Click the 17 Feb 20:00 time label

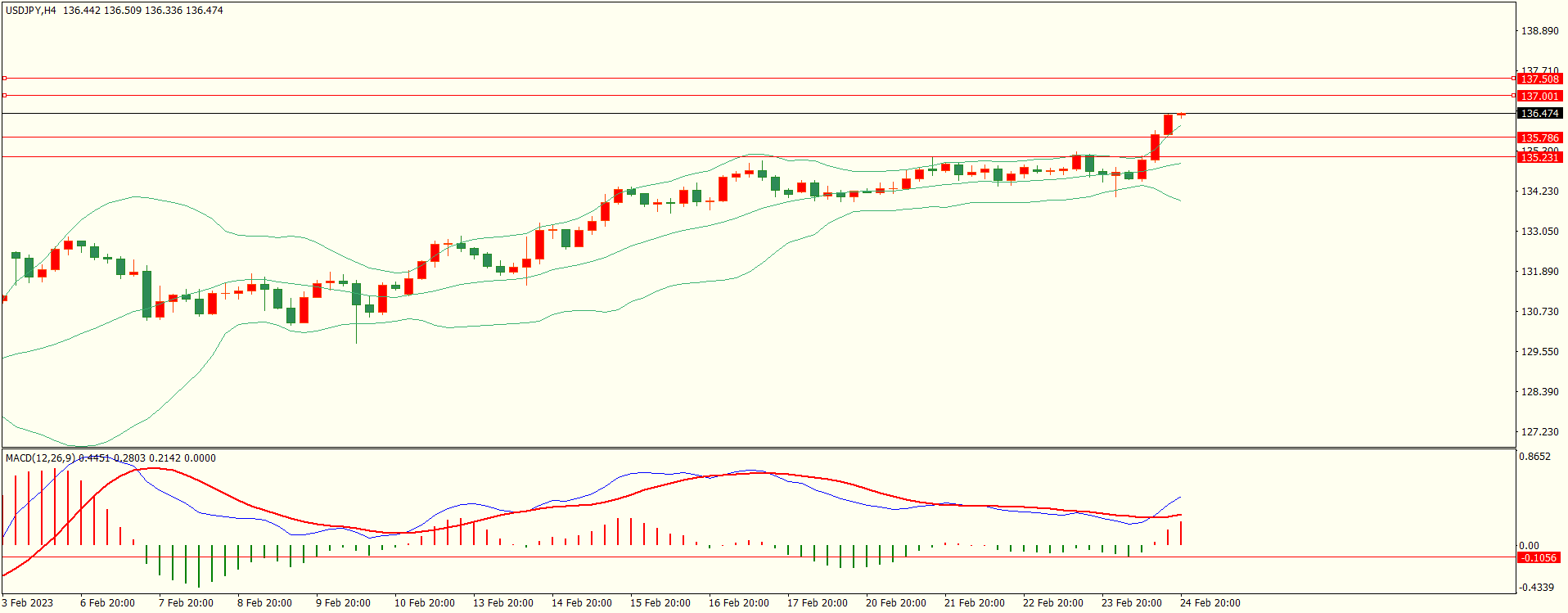point(818,603)
